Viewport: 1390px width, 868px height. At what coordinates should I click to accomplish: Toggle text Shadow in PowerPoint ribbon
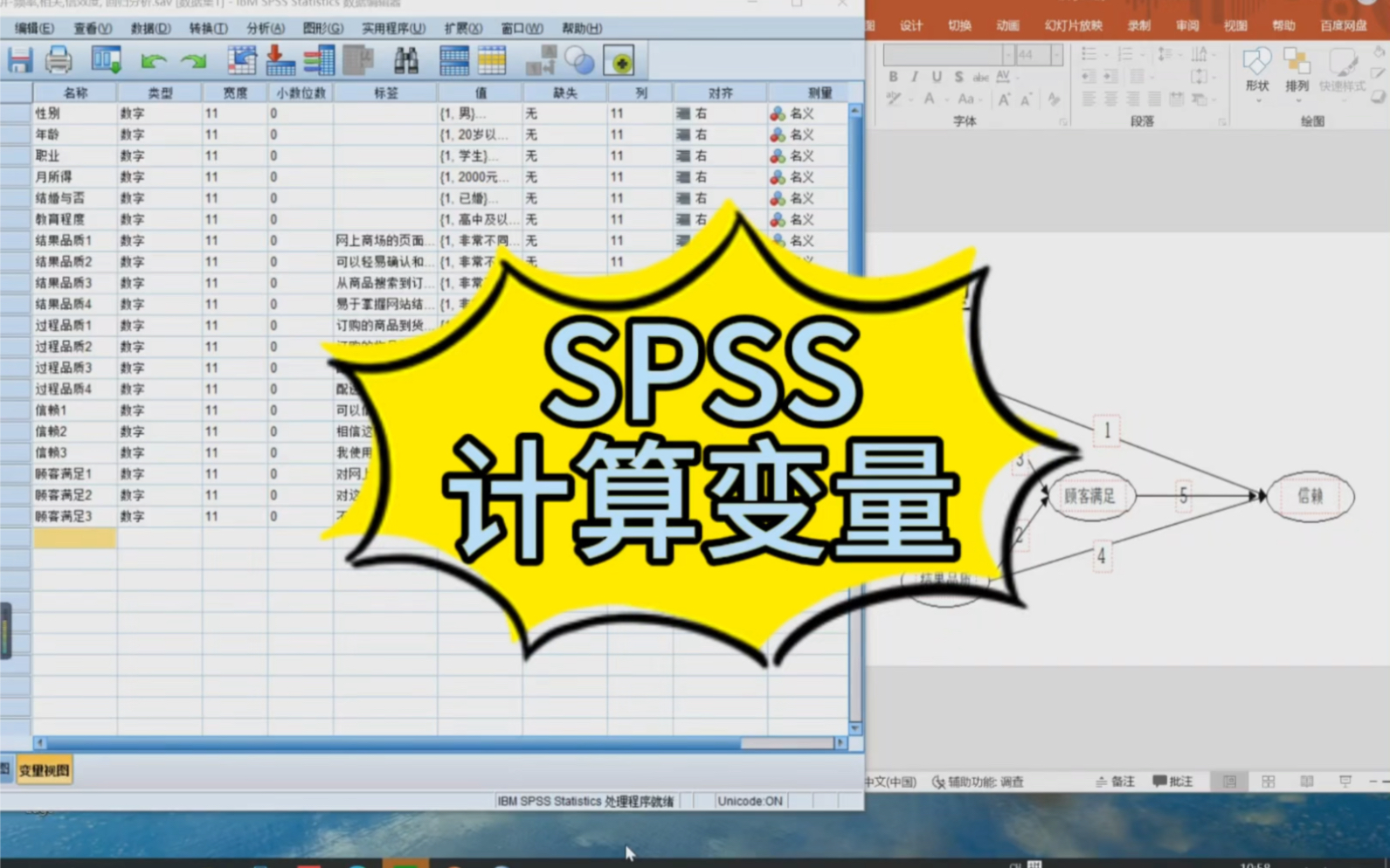click(x=958, y=77)
